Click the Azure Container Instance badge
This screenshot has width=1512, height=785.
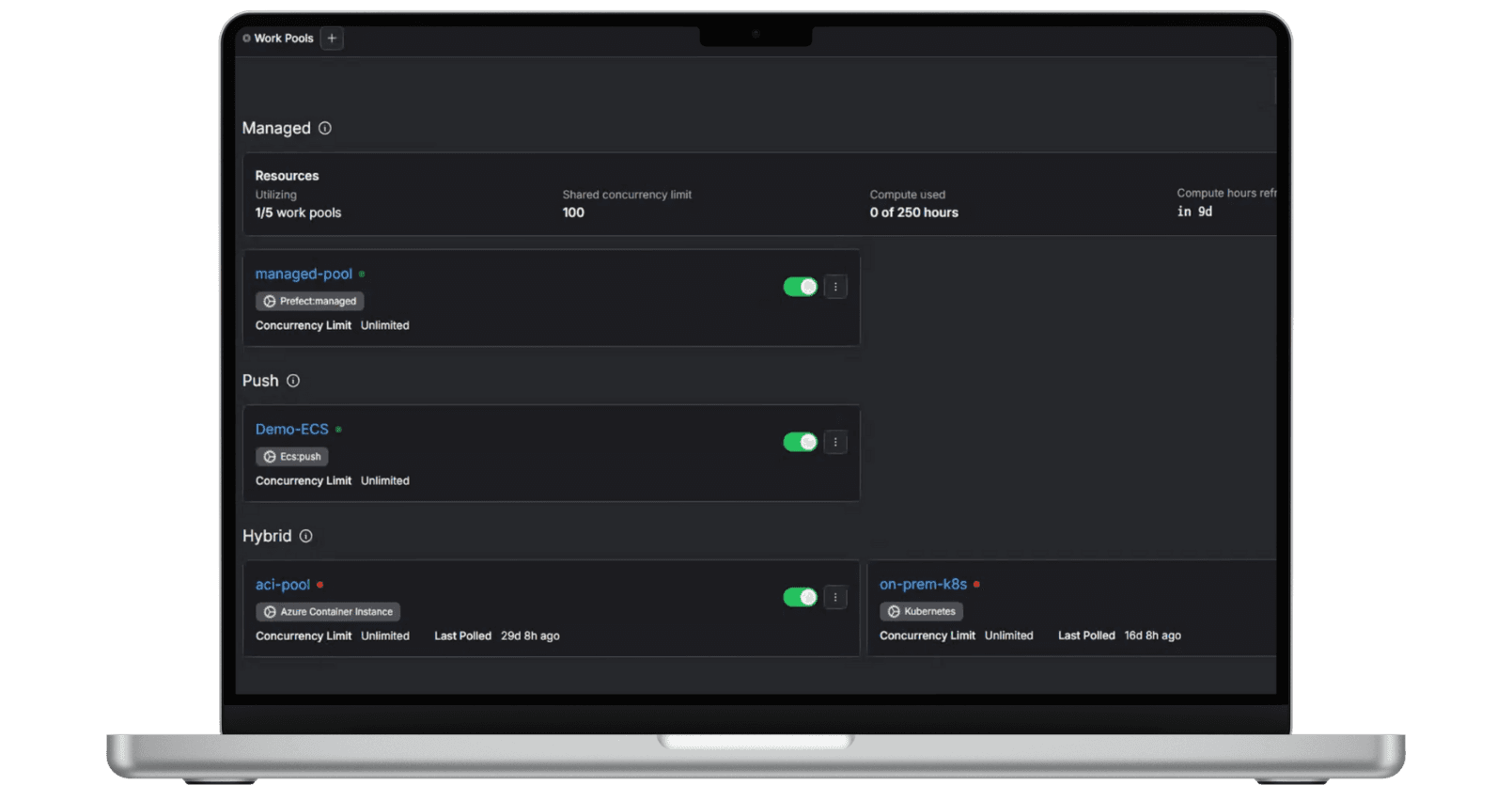pyautogui.click(x=327, y=612)
